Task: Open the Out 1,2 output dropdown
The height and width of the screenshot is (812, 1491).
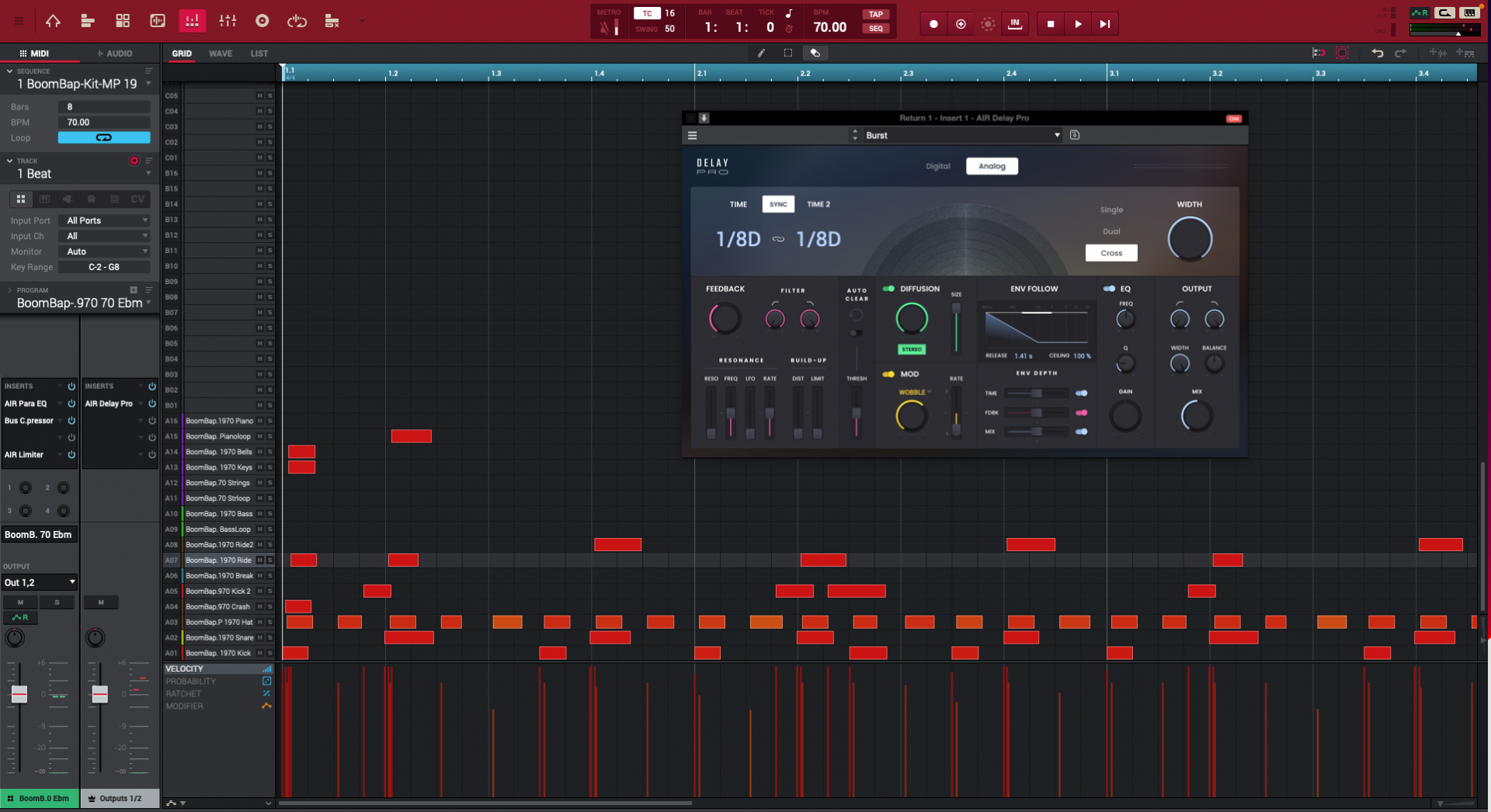Action: click(39, 582)
